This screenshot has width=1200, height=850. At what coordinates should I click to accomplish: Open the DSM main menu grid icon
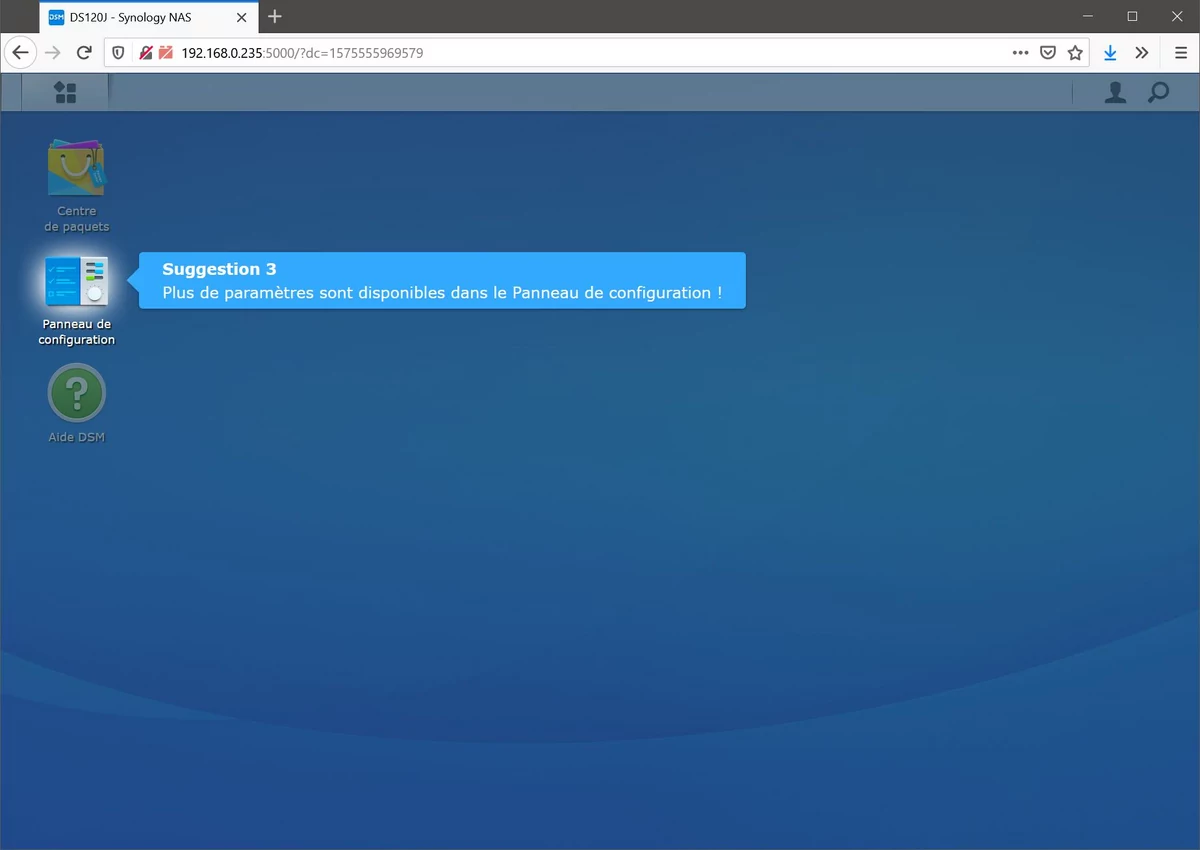point(65,92)
